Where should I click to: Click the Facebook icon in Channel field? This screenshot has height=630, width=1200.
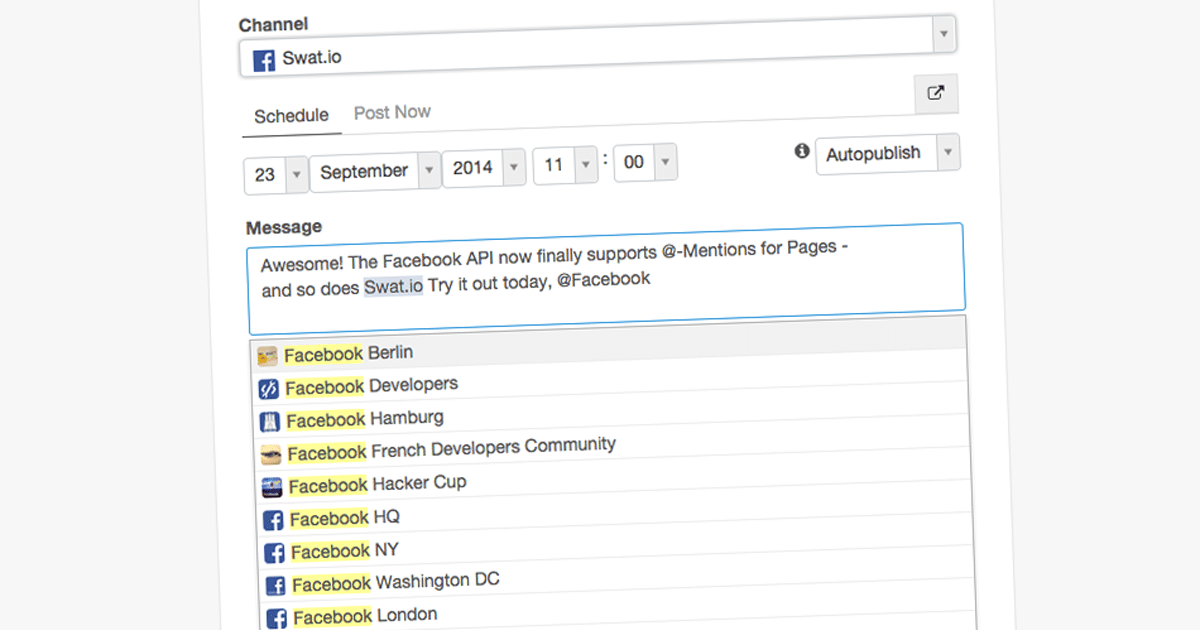click(x=264, y=60)
